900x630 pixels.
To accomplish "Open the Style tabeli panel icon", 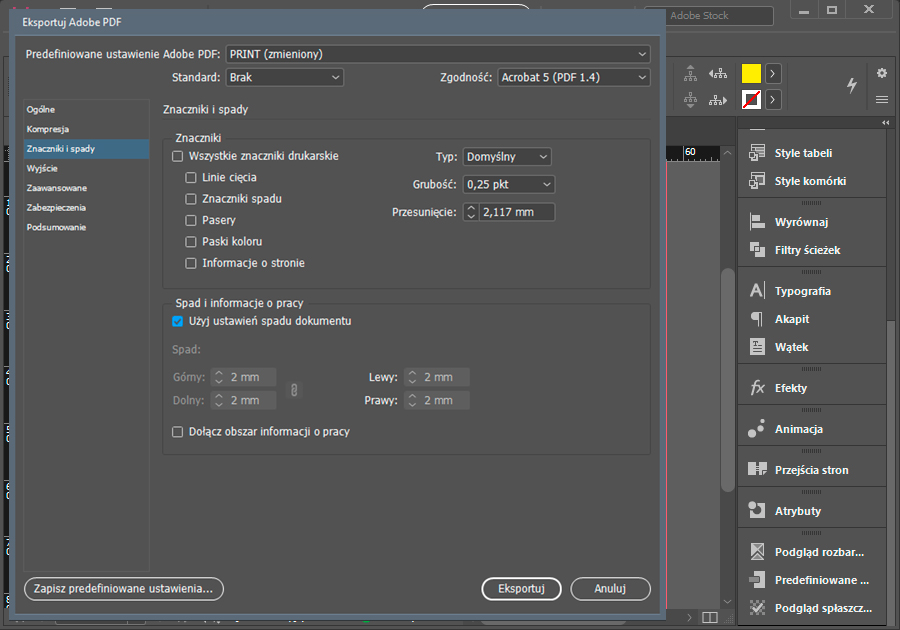I will [x=757, y=153].
